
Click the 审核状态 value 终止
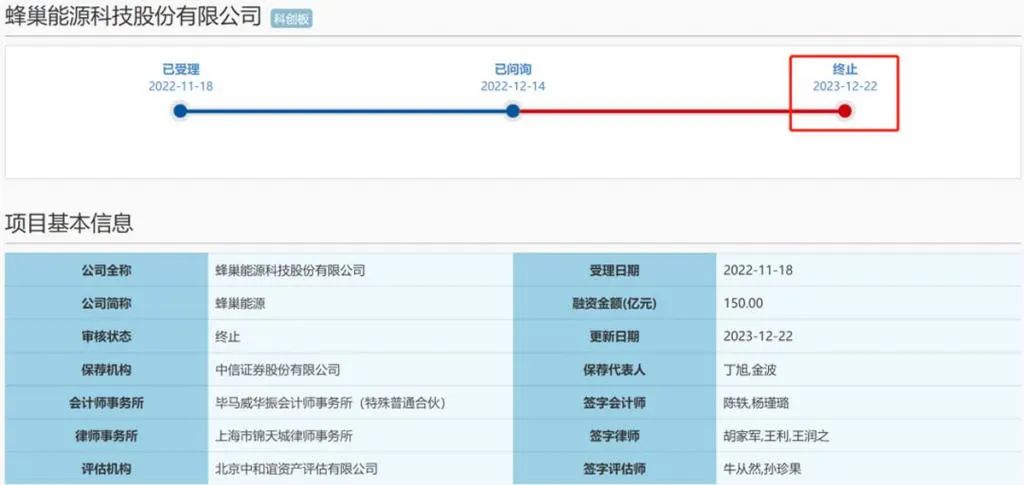[228, 337]
